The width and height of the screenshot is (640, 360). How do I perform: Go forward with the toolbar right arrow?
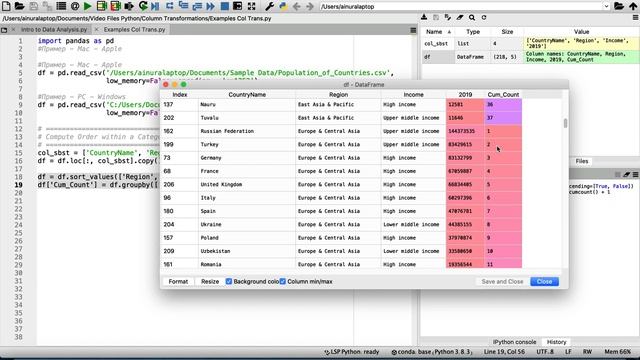click(x=310, y=6)
